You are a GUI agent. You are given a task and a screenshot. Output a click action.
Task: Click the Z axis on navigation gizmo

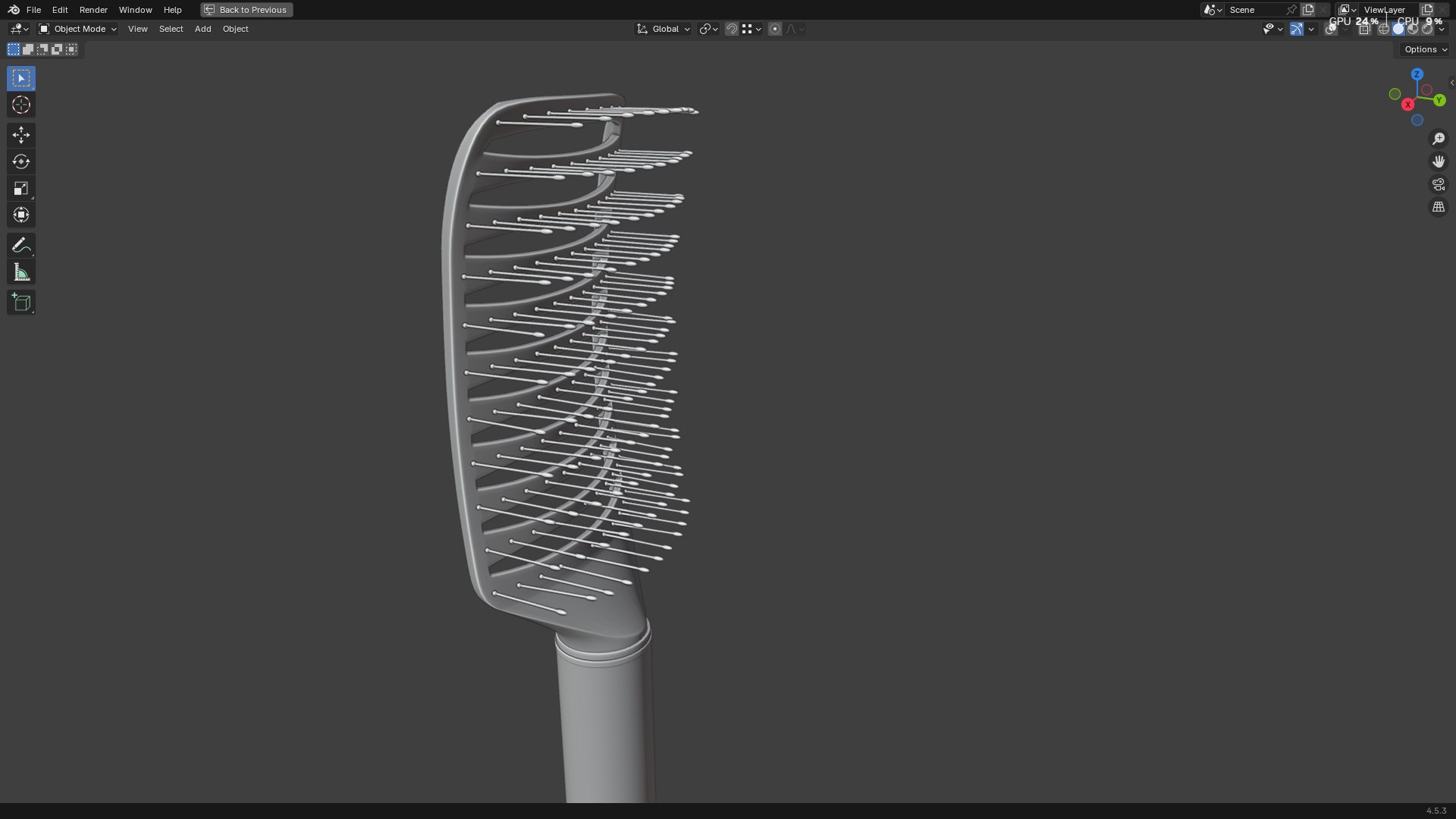point(1417,74)
